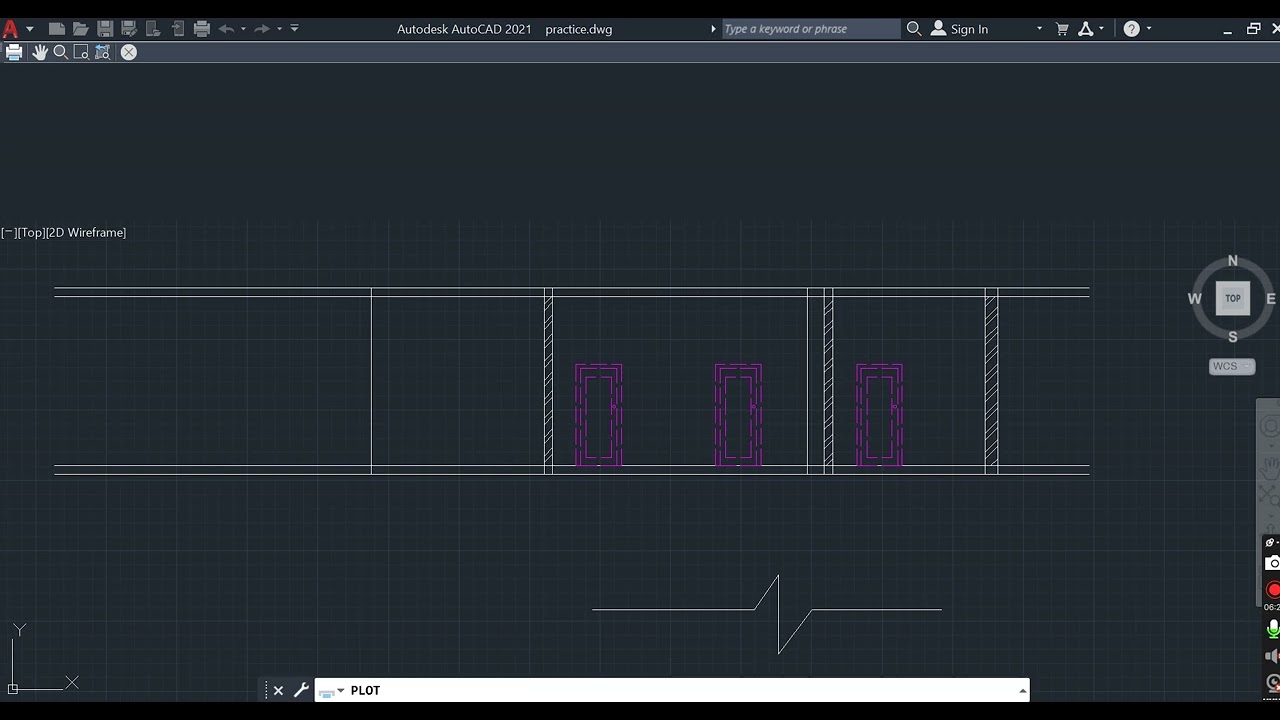
Task: Open the Redo history dropdown arrow
Action: coord(279,29)
